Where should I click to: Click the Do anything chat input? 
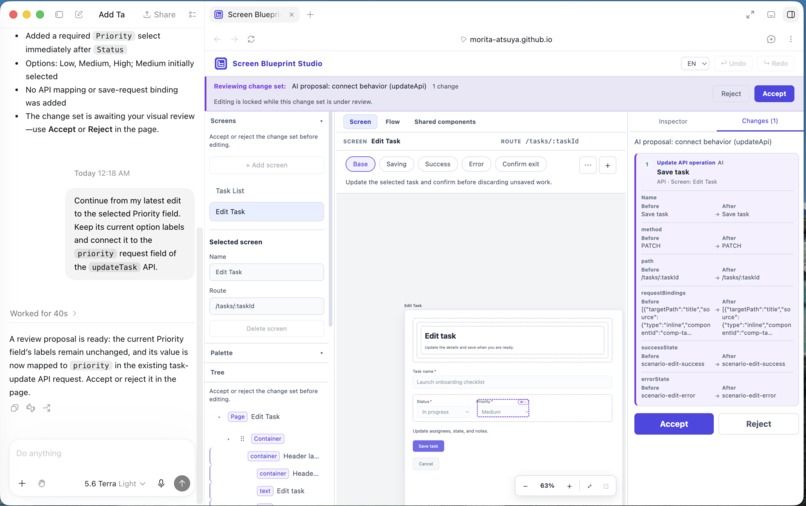[x=102, y=453]
